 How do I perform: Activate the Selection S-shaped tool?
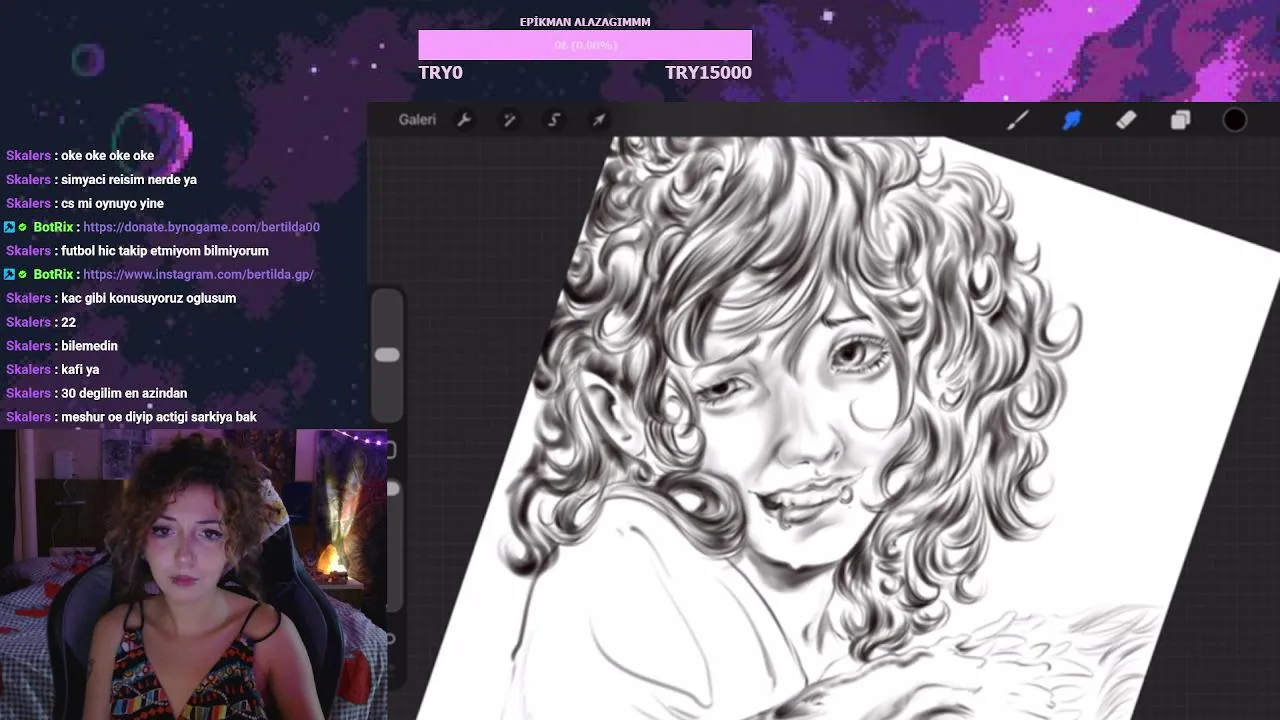click(554, 120)
